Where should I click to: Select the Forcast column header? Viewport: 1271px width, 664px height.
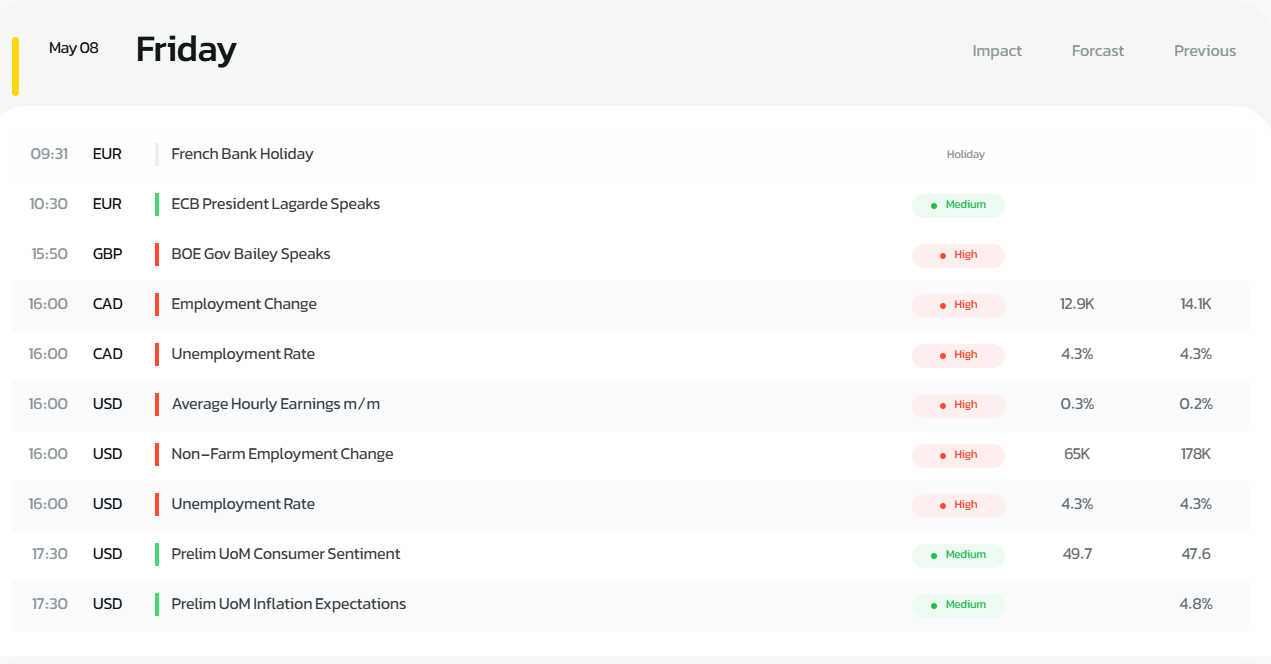pos(1098,51)
